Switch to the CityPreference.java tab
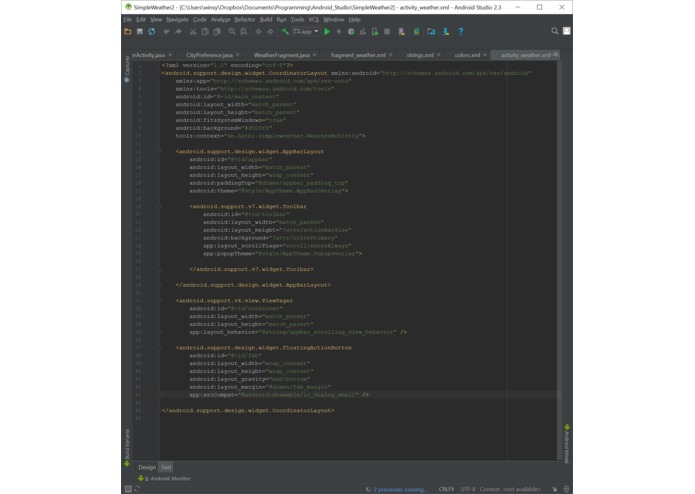695x494 pixels. pyautogui.click(x=209, y=55)
